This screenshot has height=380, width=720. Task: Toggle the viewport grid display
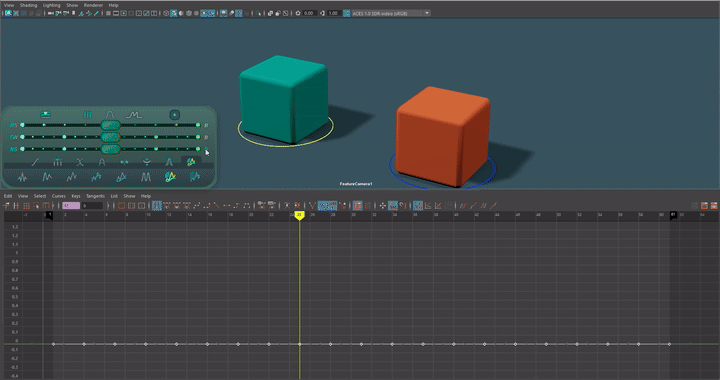108,13
